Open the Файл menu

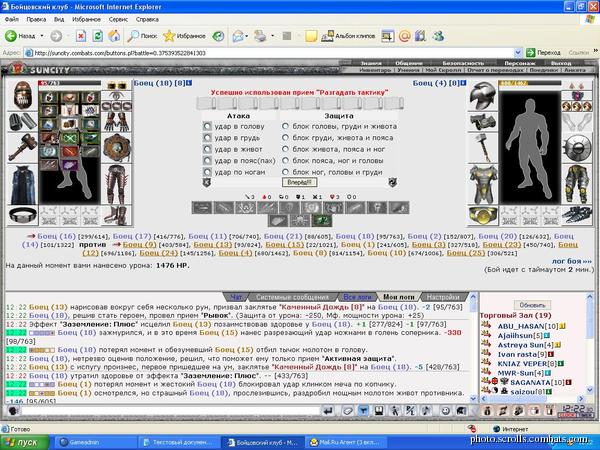pyautogui.click(x=12, y=19)
